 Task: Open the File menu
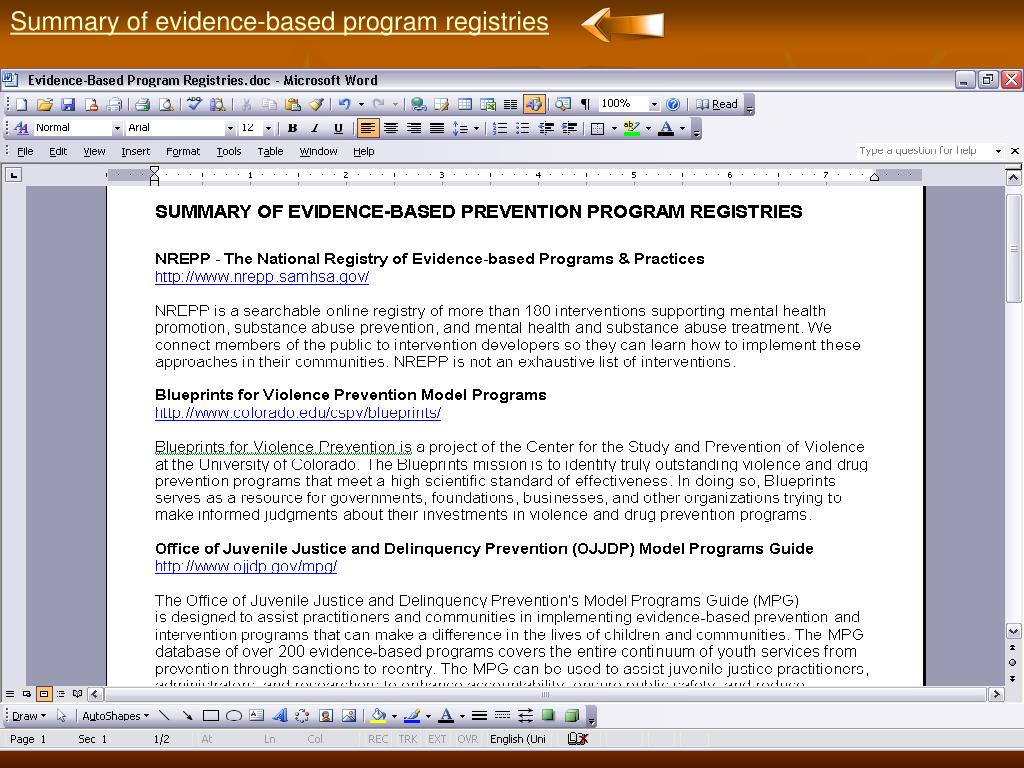[x=25, y=152]
